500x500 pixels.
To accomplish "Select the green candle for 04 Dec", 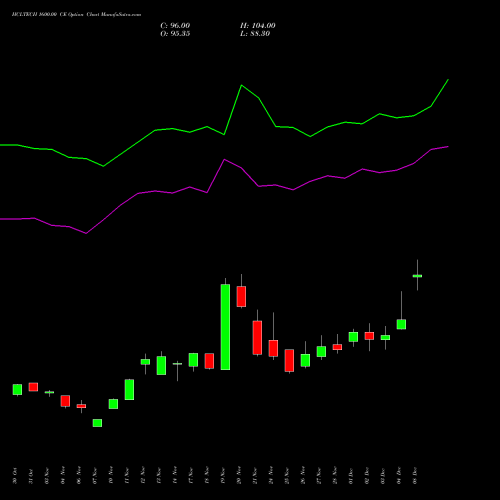I will tap(401, 324).
